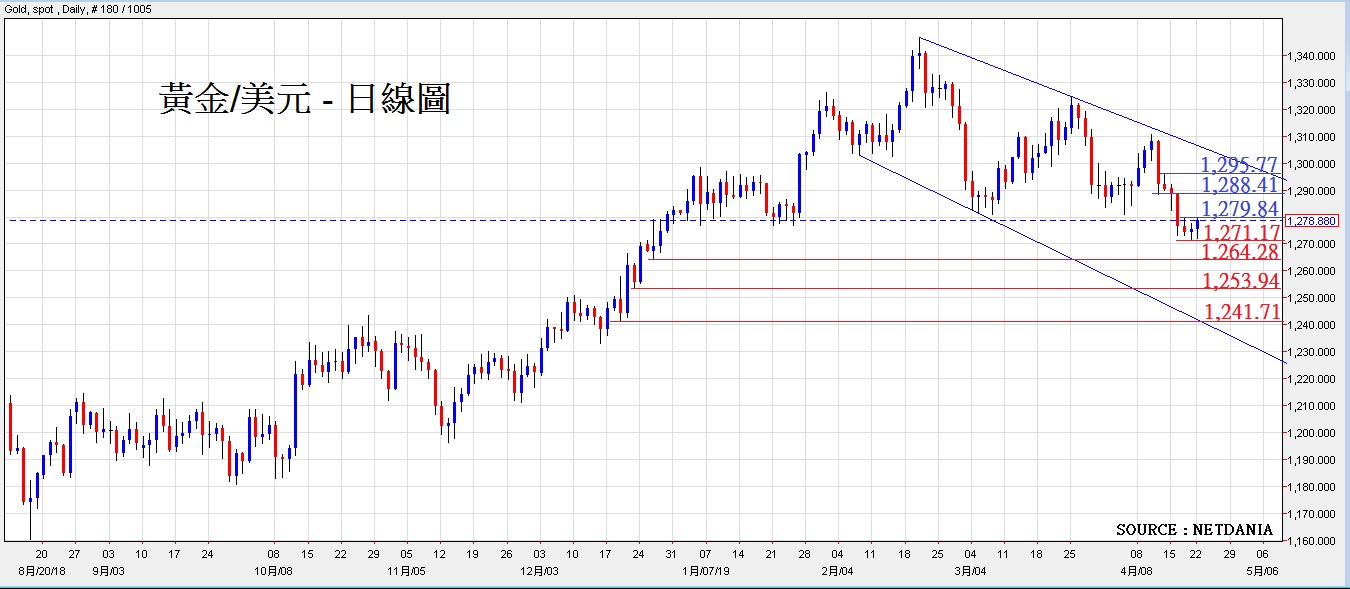Click the 1,295.77 resistance level label
The image size is (1350, 589).
pos(1240,165)
